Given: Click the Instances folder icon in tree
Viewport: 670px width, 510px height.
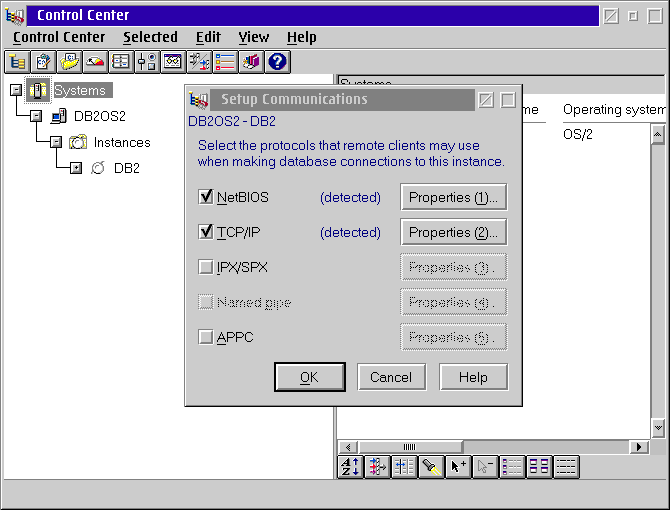Looking at the screenshot, I should [78, 142].
